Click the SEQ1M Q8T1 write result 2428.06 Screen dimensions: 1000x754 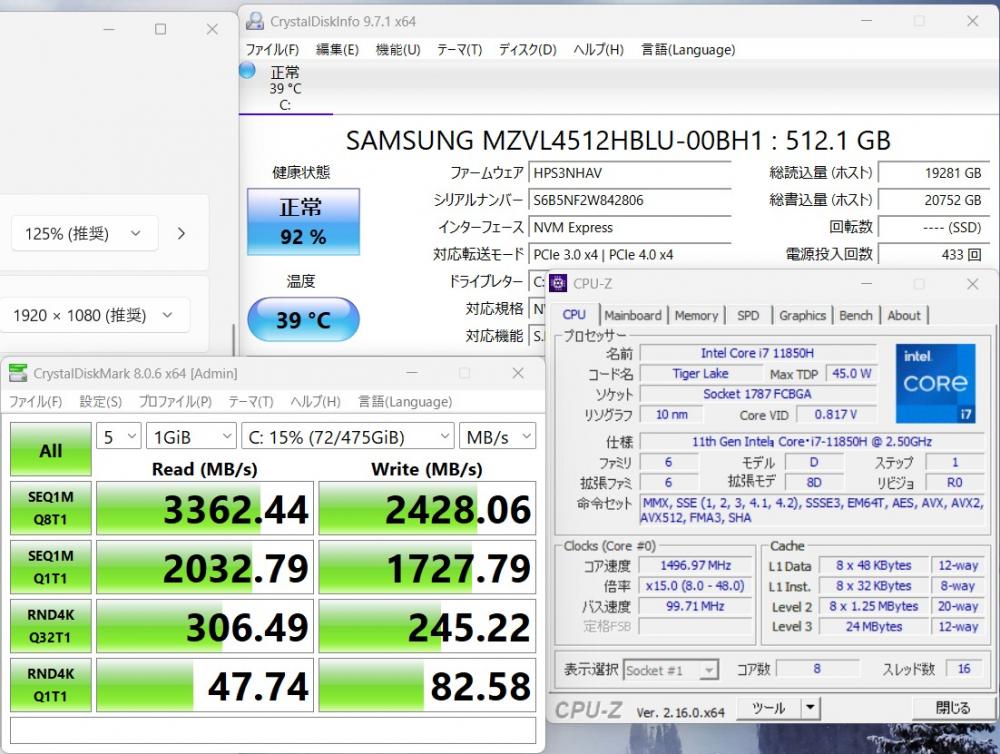click(x=427, y=508)
